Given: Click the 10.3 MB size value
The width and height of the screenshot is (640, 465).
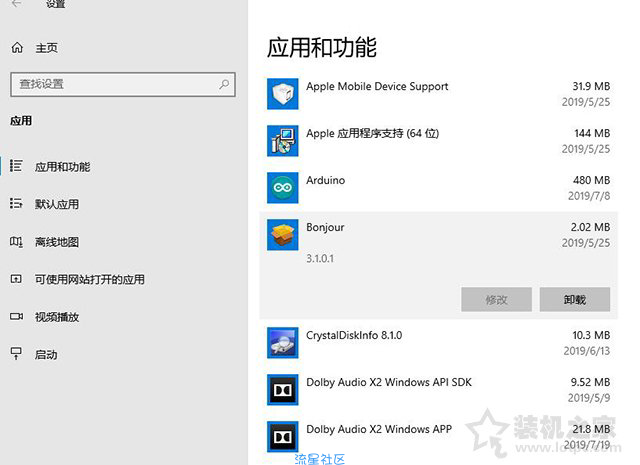Looking at the screenshot, I should pyautogui.click(x=591, y=336).
